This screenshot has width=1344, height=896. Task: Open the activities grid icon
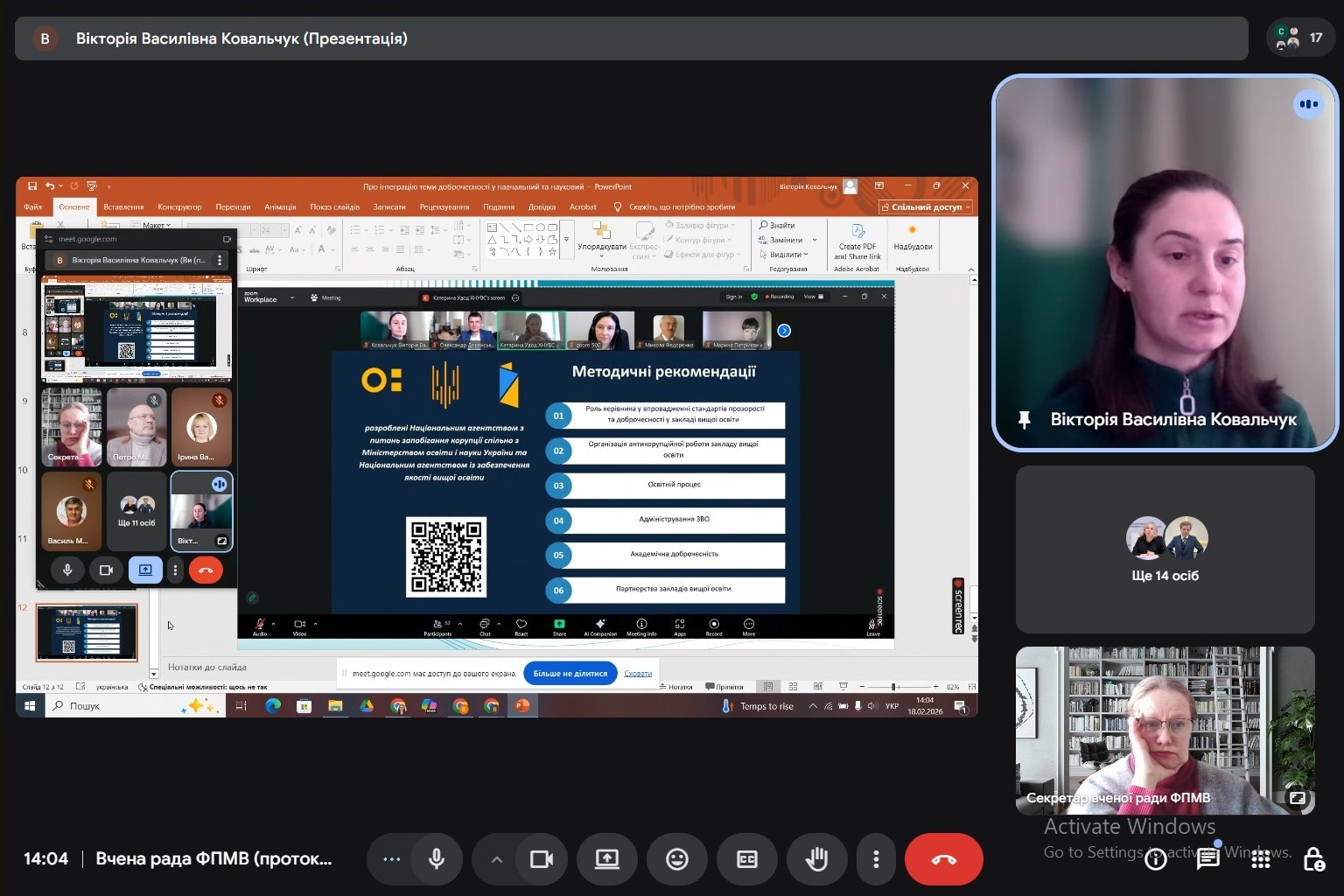(1260, 859)
